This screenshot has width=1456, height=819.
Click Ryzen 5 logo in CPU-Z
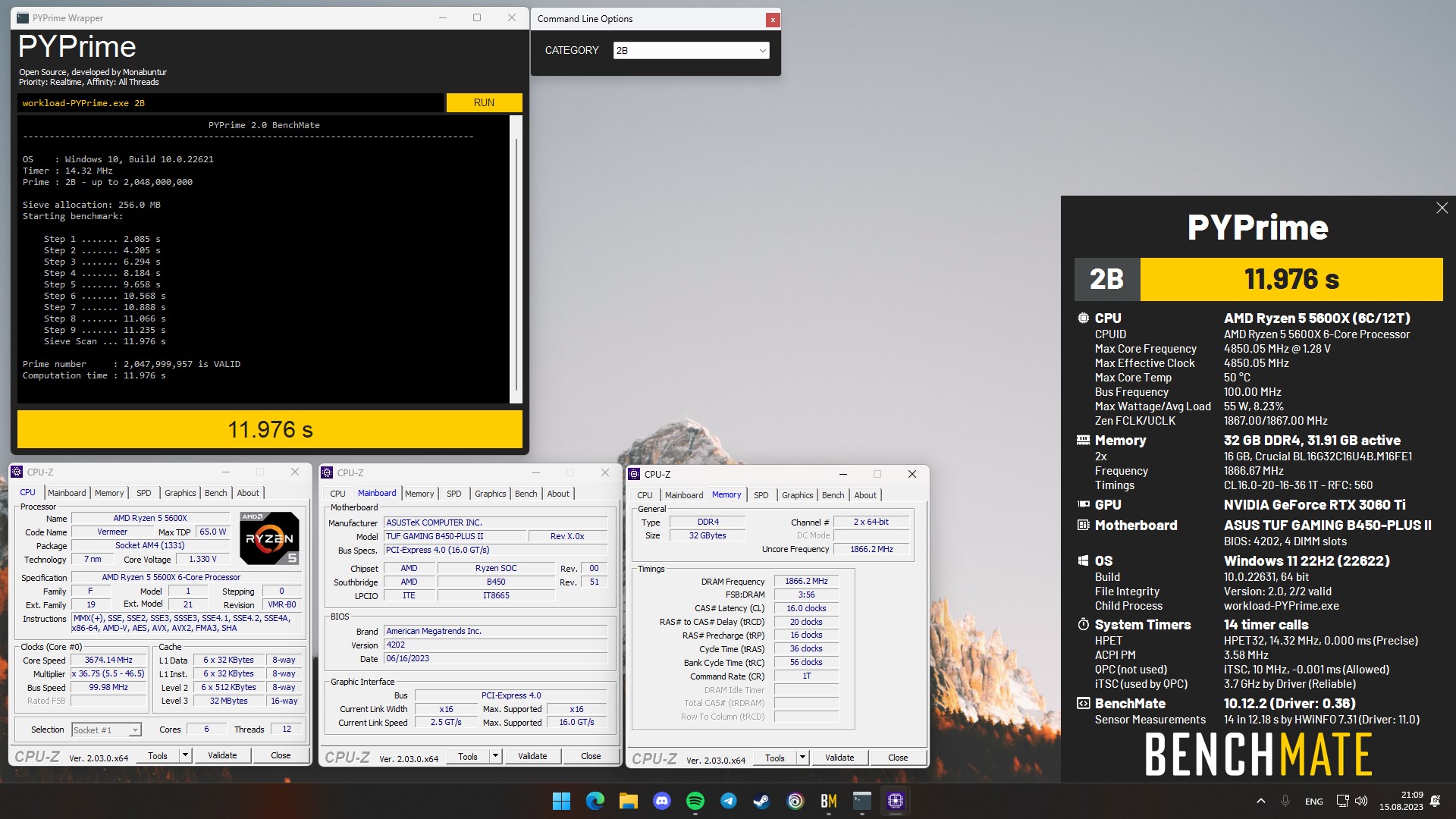pyautogui.click(x=269, y=538)
